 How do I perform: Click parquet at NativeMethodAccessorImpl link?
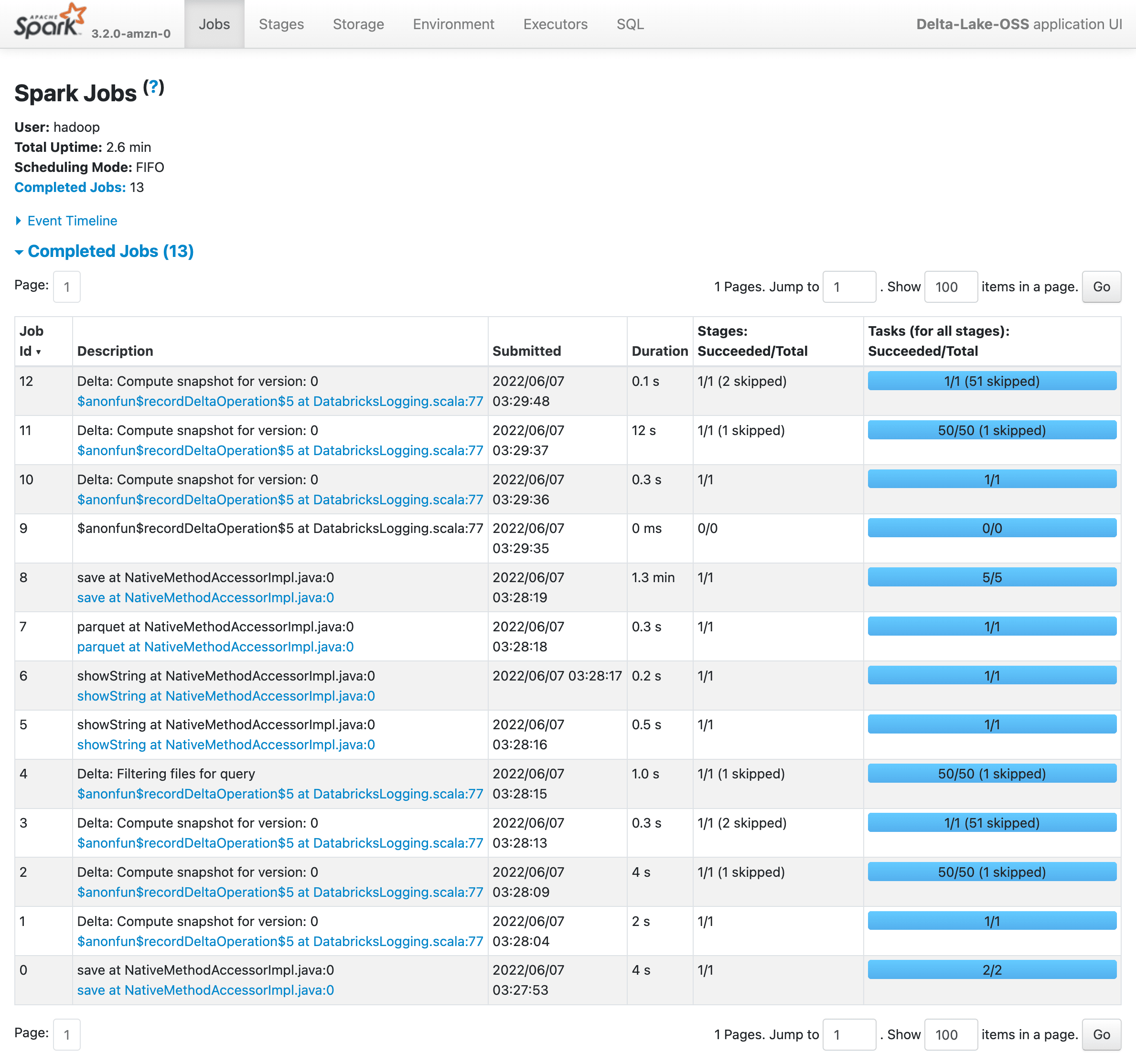click(x=215, y=647)
